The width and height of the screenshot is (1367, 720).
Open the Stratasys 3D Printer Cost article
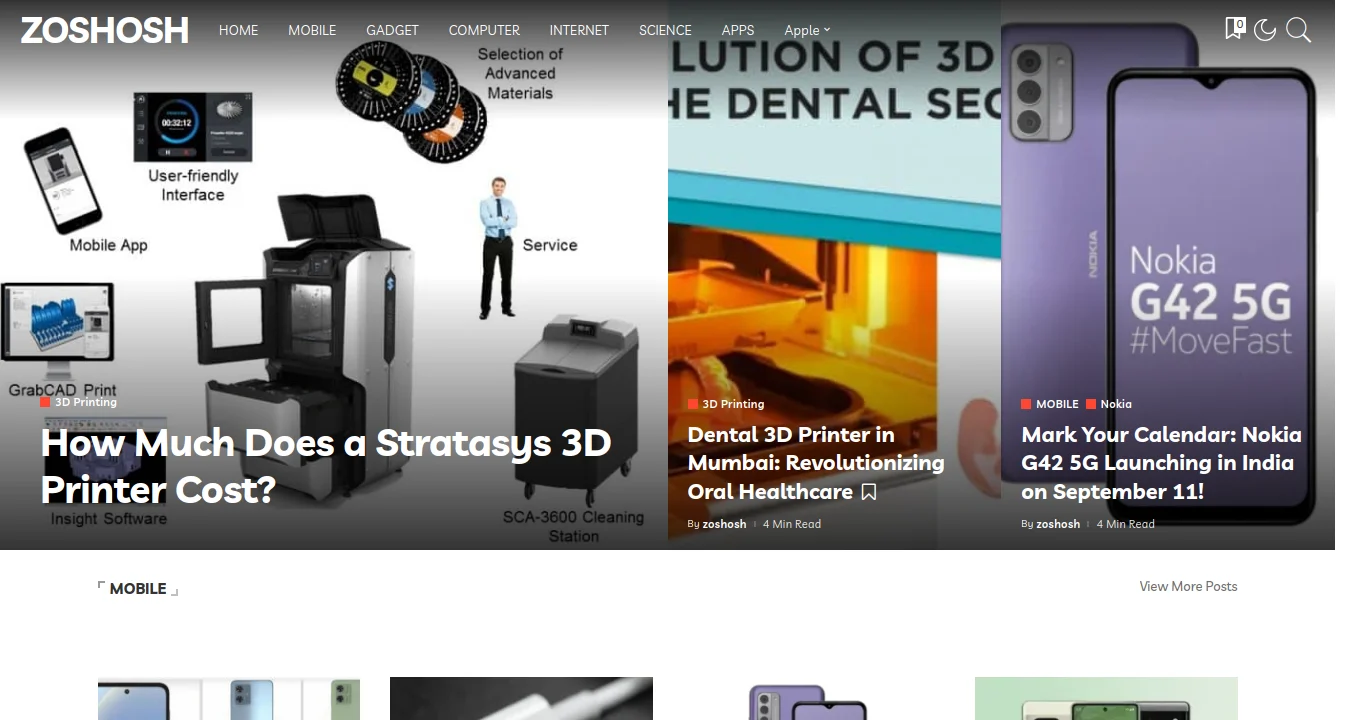326,466
